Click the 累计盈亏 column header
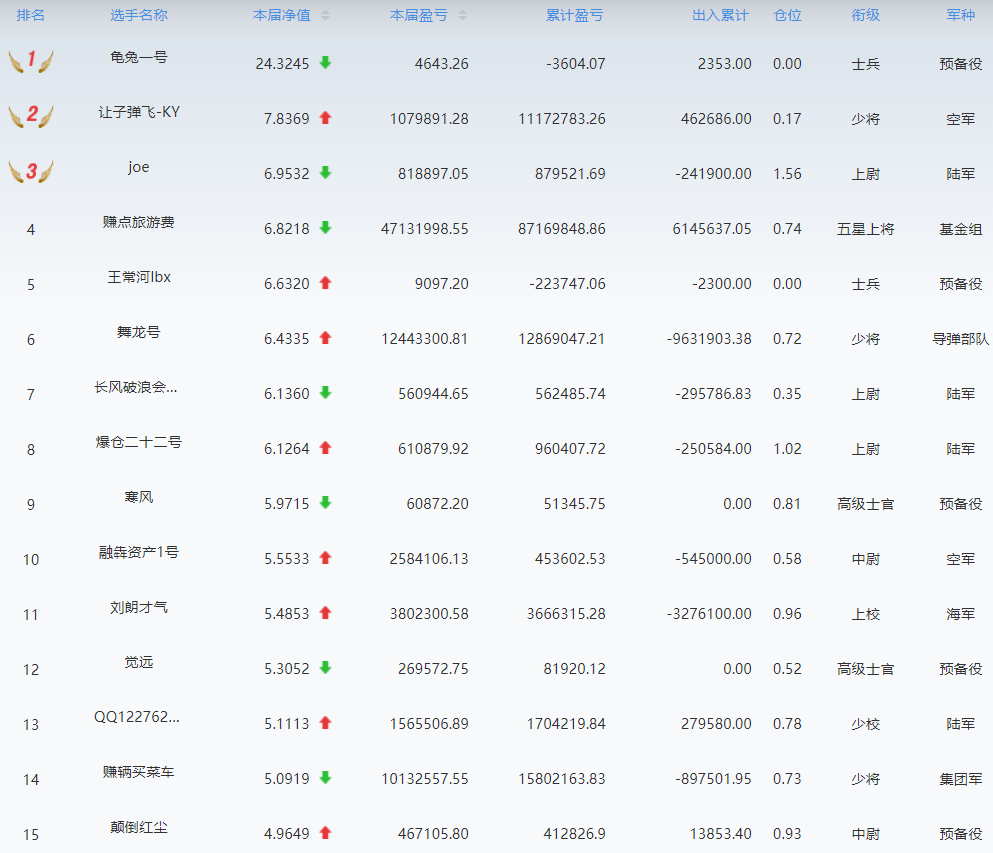 tap(574, 15)
